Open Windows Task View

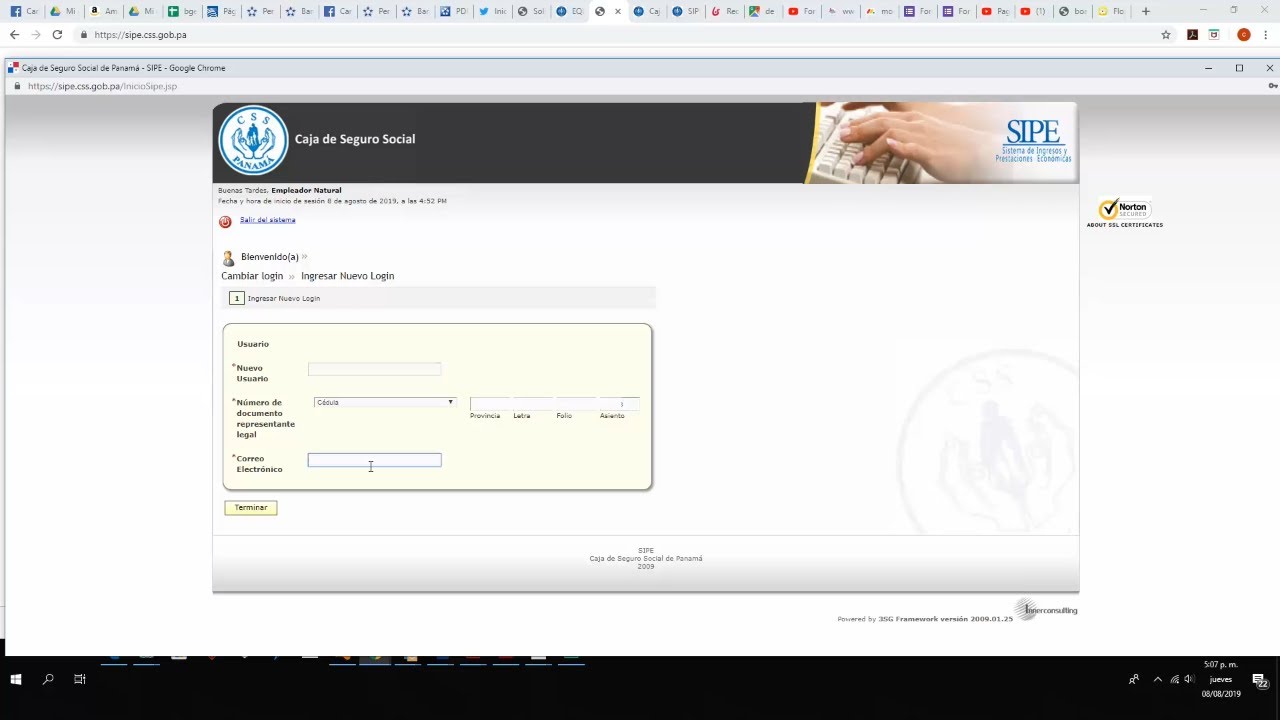pos(80,679)
